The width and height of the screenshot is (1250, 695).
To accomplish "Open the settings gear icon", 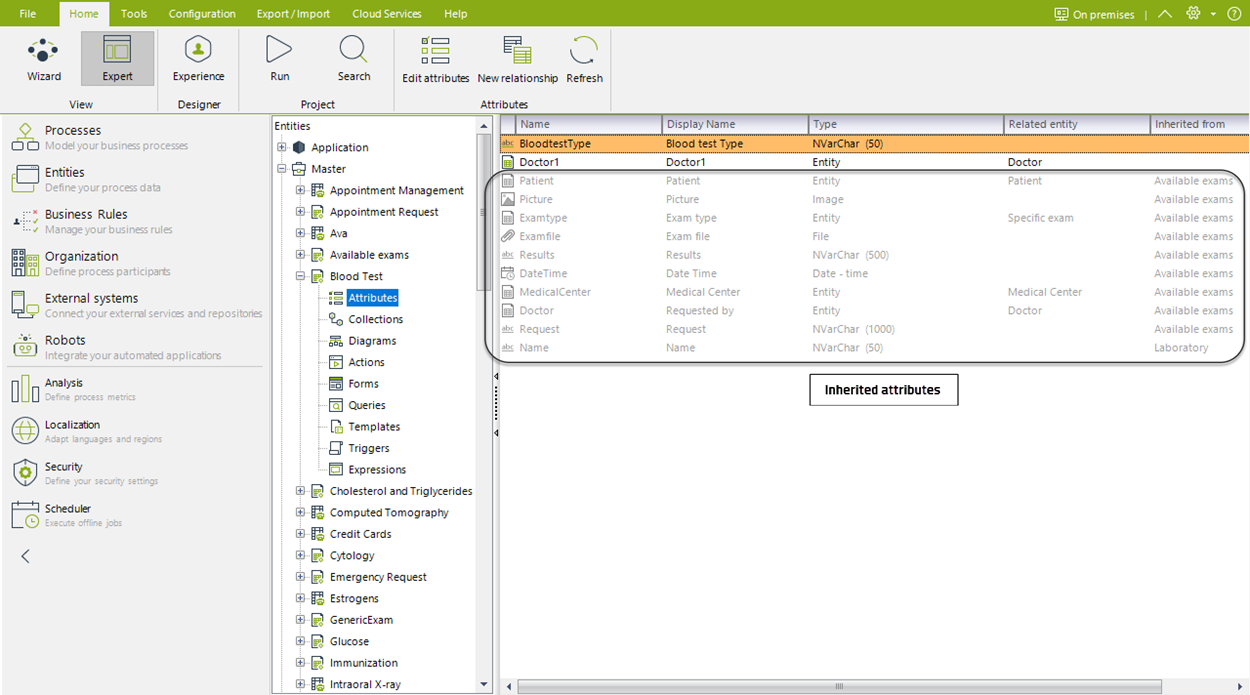I will pyautogui.click(x=1193, y=14).
